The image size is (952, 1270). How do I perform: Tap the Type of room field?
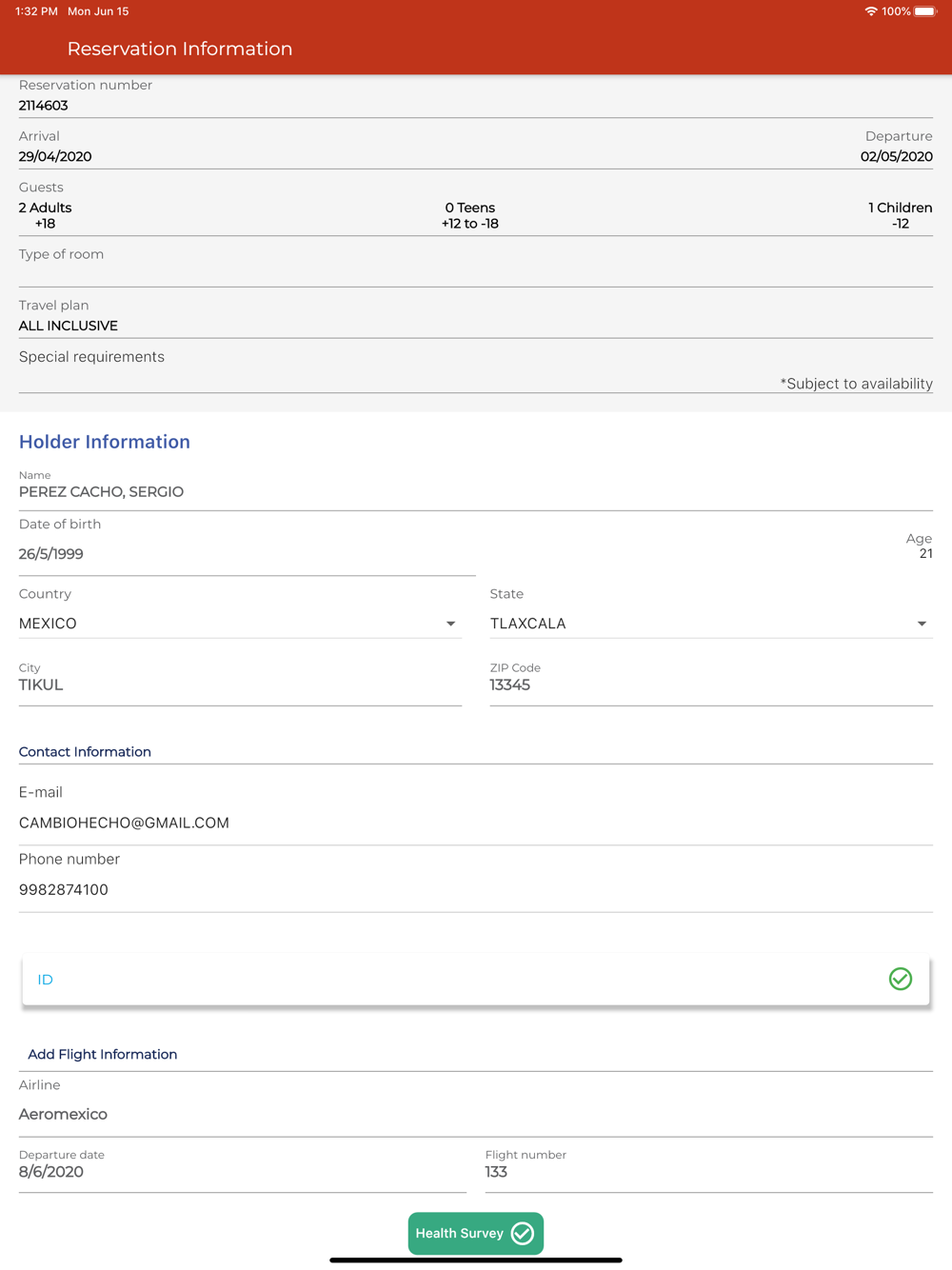(476, 266)
